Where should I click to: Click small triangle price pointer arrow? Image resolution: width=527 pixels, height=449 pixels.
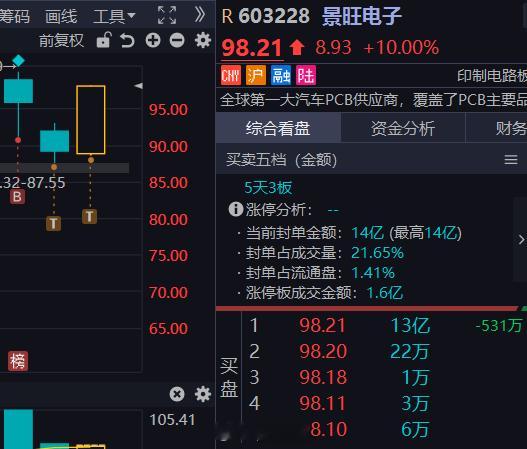[x=138, y=86]
